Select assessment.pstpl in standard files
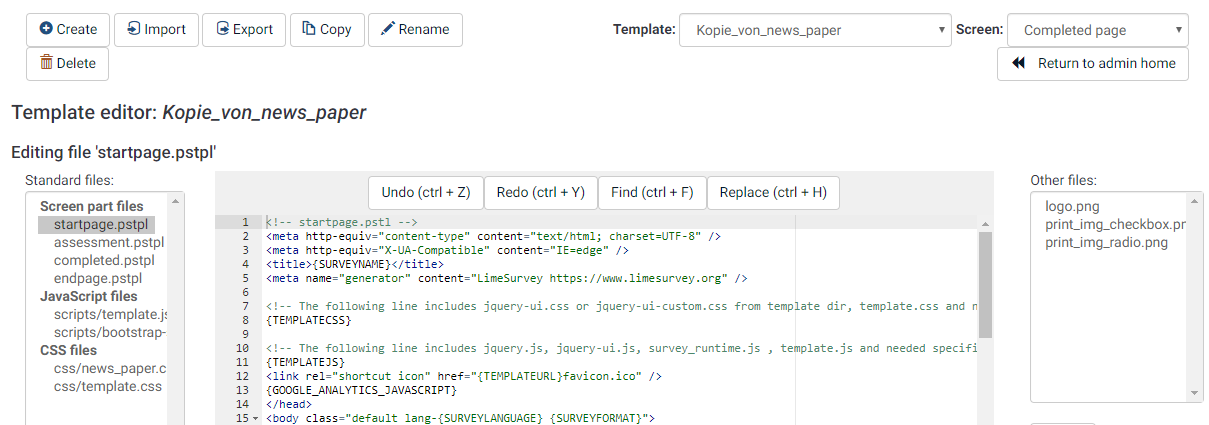The image size is (1209, 425). pos(108,243)
